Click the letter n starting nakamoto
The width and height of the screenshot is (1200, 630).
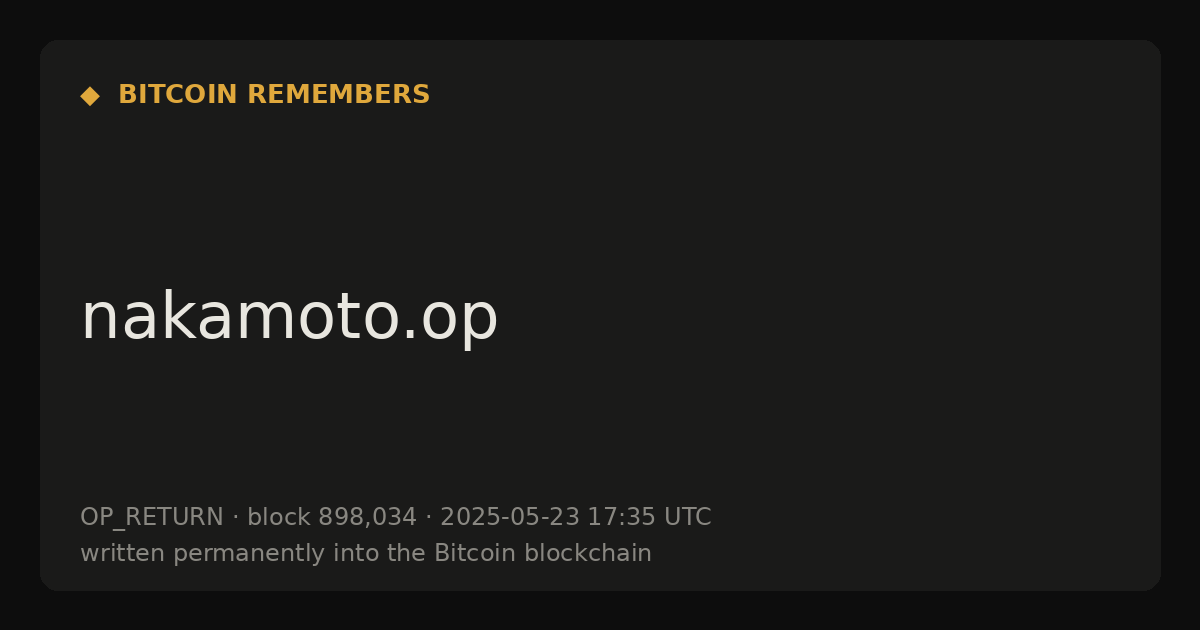click(97, 322)
